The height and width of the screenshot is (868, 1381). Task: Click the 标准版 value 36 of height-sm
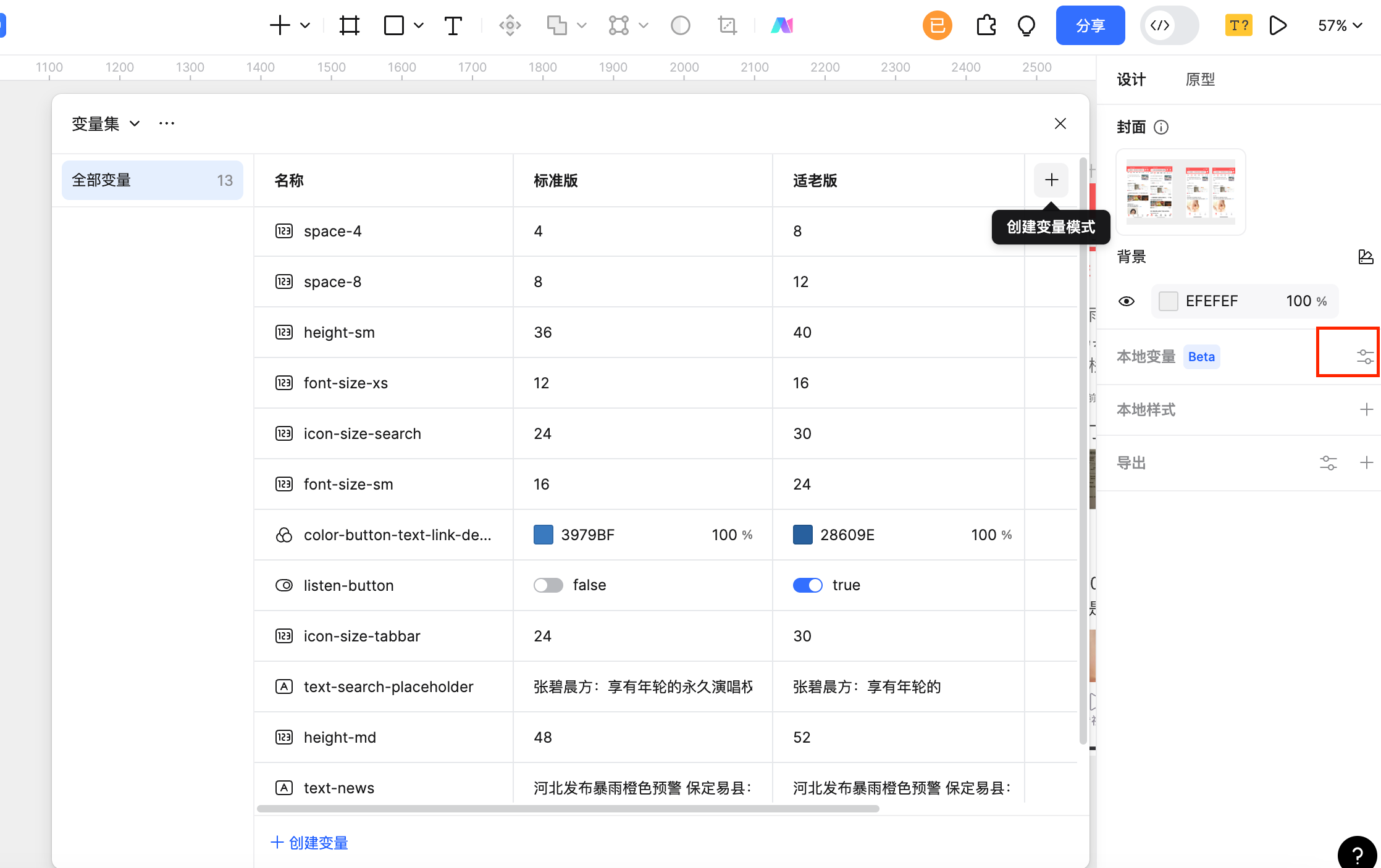point(543,332)
